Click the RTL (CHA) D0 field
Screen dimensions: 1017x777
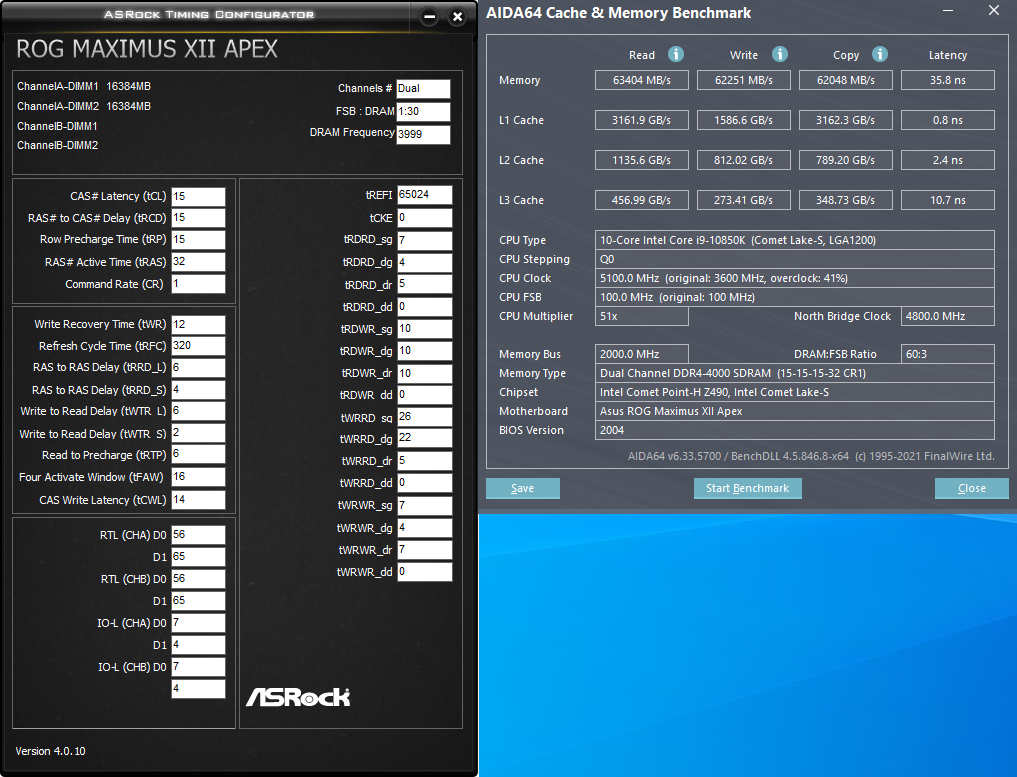coord(198,535)
